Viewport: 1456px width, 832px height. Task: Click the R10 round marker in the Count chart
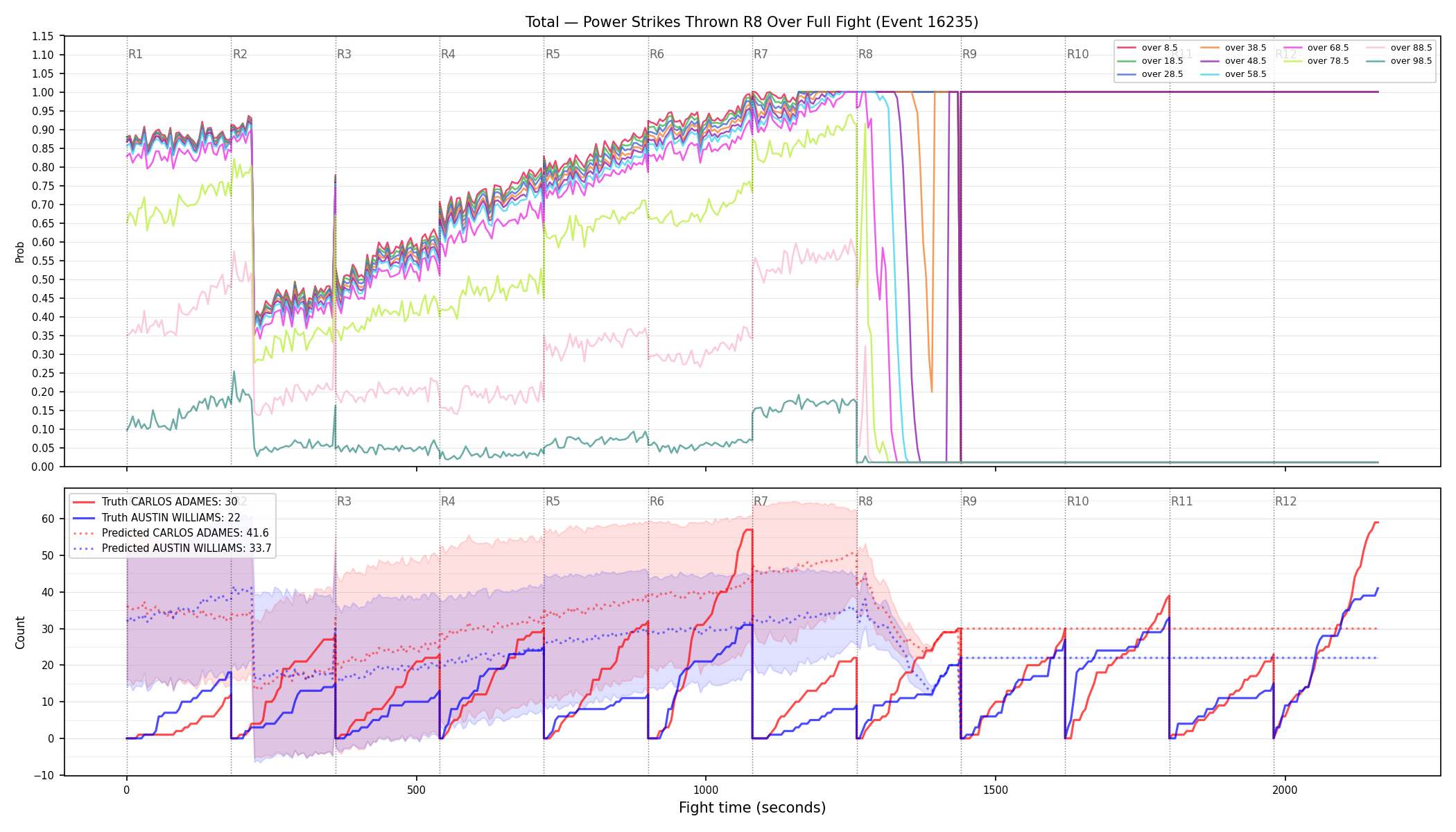pos(1077,501)
